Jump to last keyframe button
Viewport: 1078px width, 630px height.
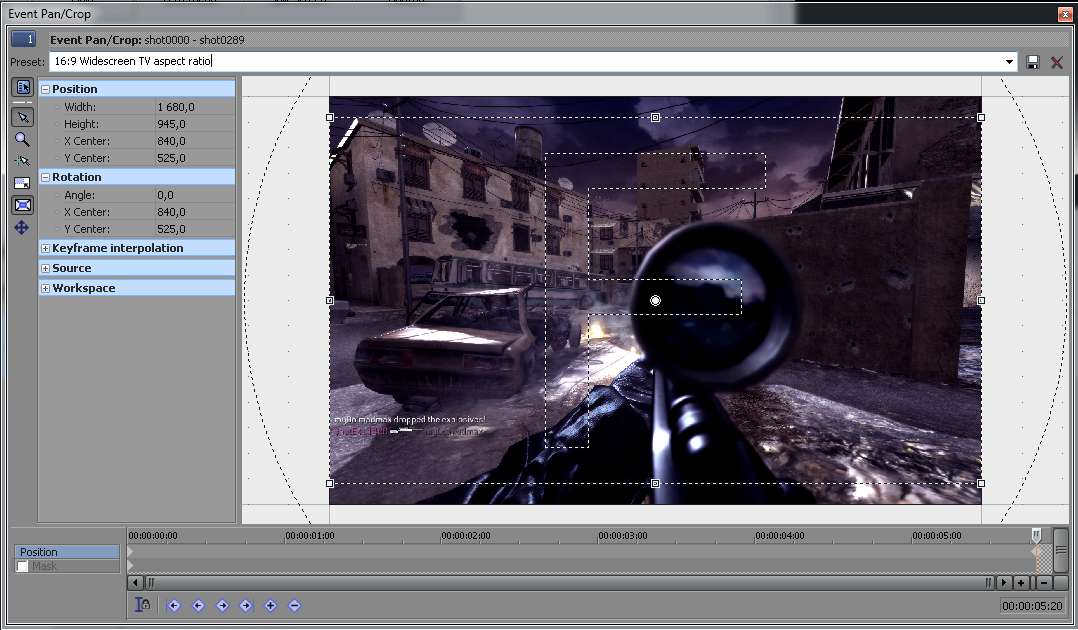(246, 605)
